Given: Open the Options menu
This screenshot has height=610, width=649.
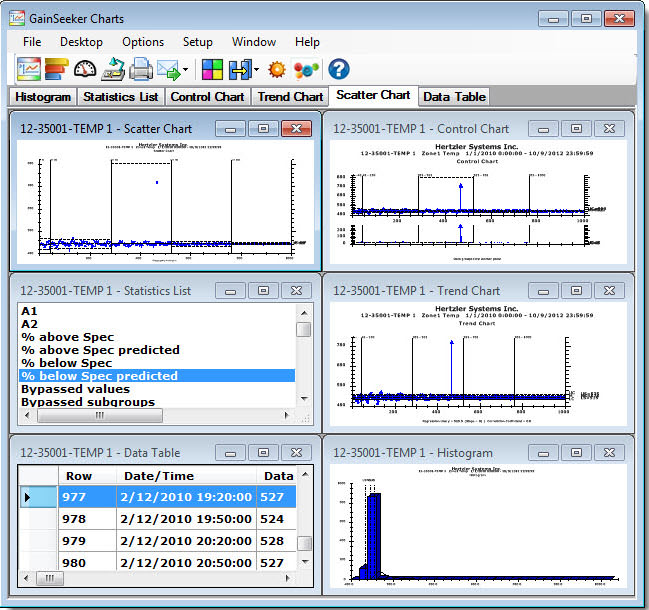Looking at the screenshot, I should coord(143,42).
